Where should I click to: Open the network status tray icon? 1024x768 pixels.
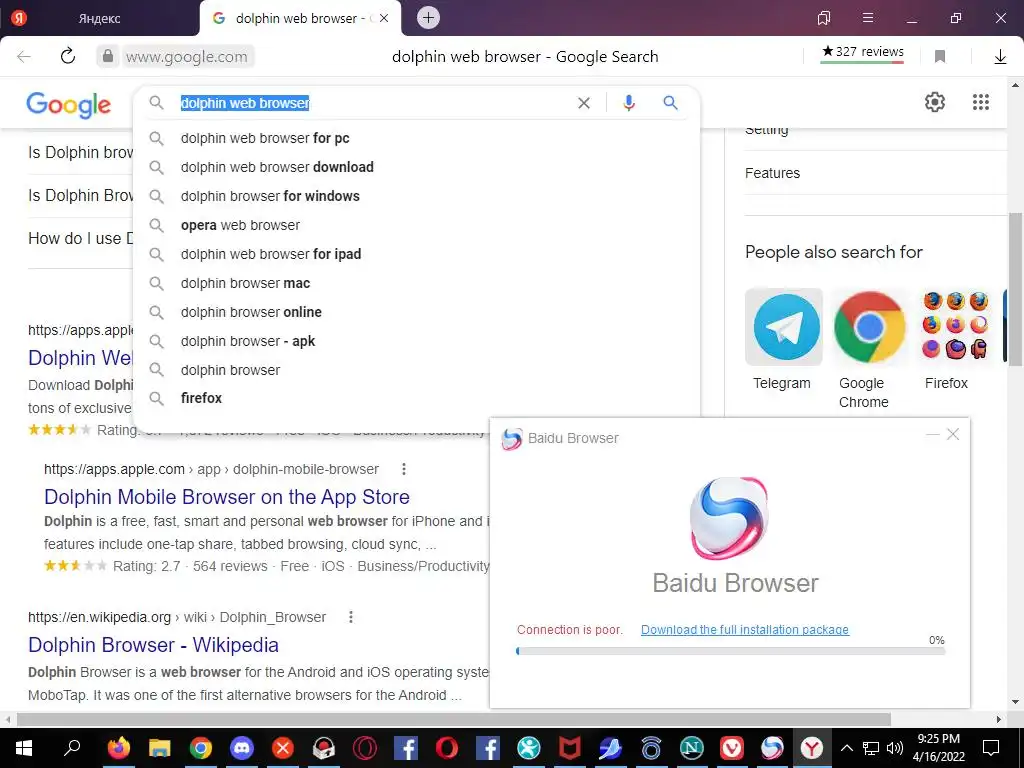[x=871, y=748]
